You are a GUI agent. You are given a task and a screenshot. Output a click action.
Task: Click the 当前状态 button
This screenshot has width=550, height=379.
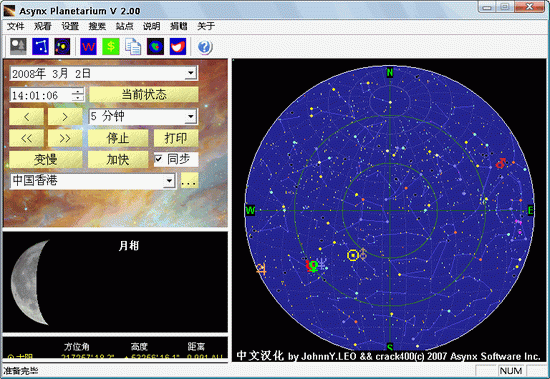click(x=143, y=95)
